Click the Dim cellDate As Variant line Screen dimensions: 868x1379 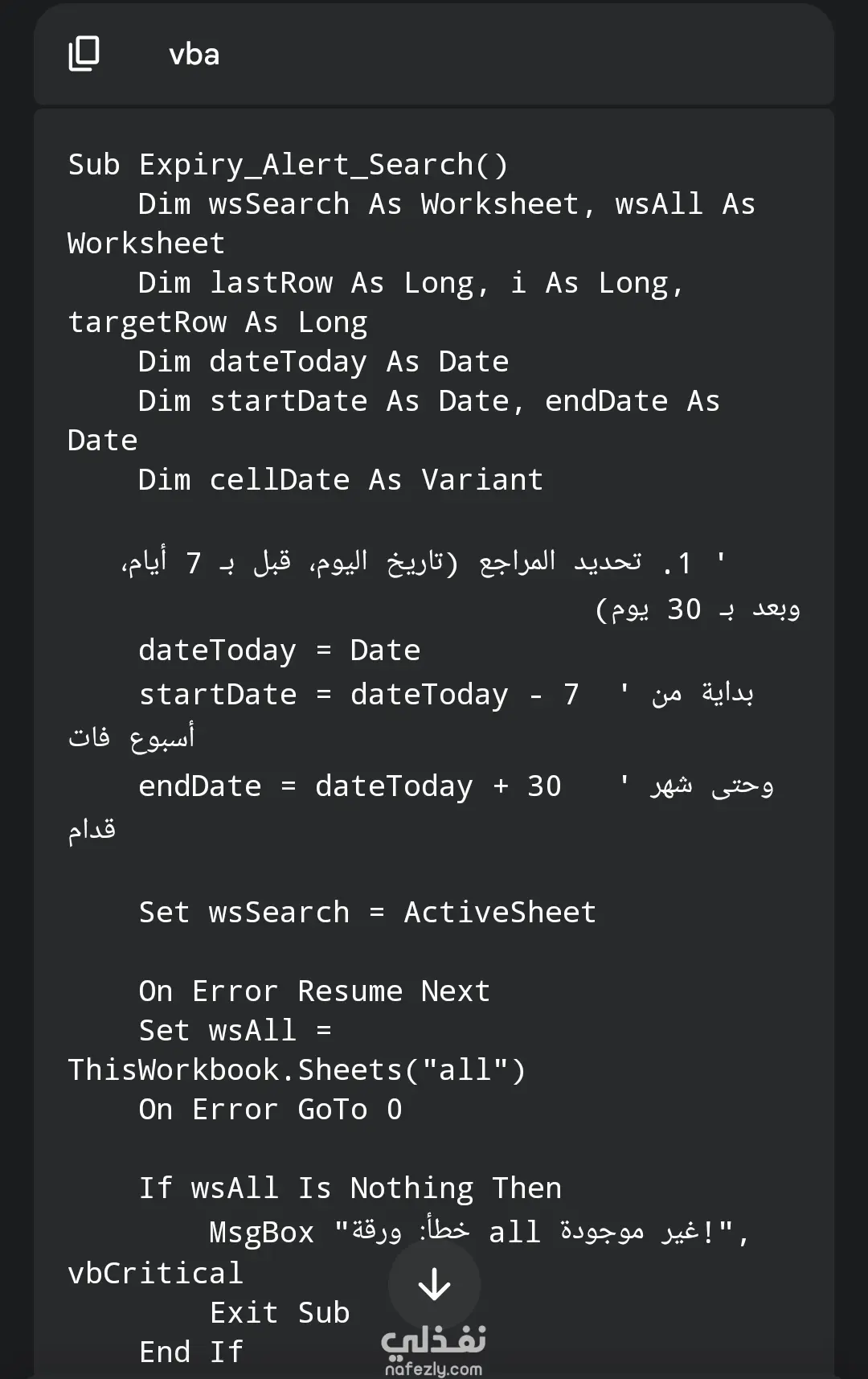341,480
